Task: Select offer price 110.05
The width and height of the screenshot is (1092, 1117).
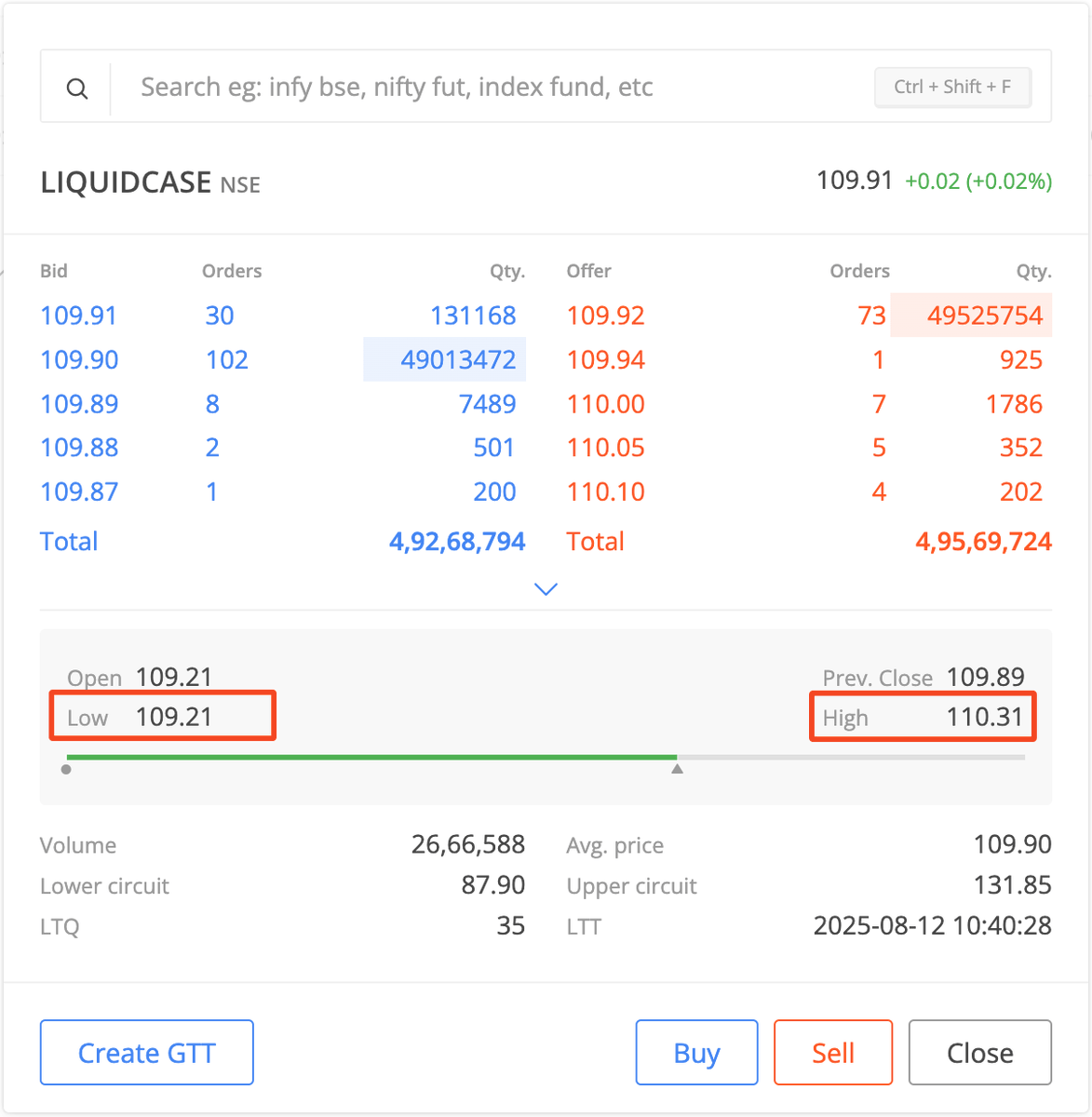Action: (x=606, y=448)
